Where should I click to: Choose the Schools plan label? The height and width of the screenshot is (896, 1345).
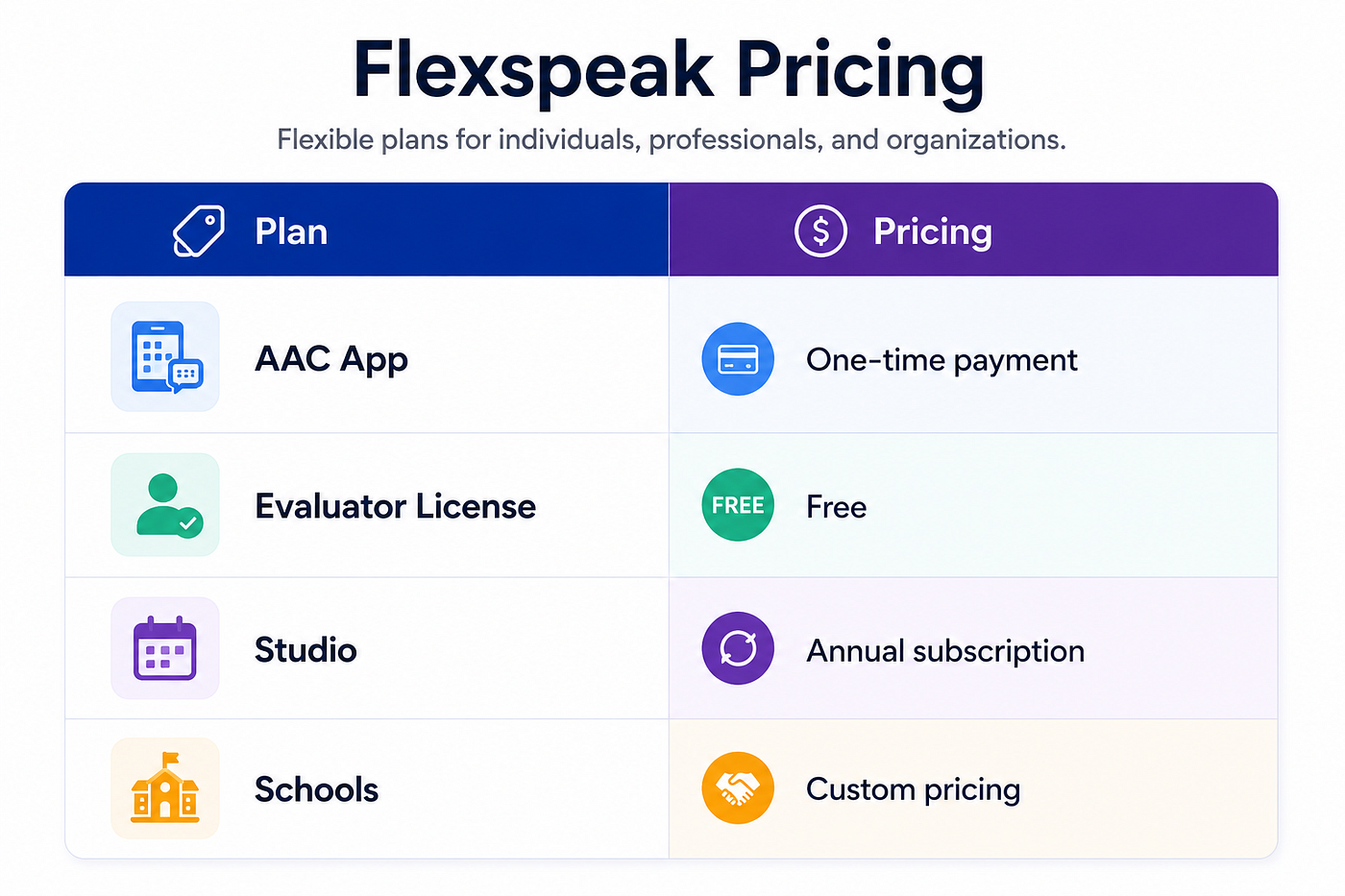(x=316, y=789)
